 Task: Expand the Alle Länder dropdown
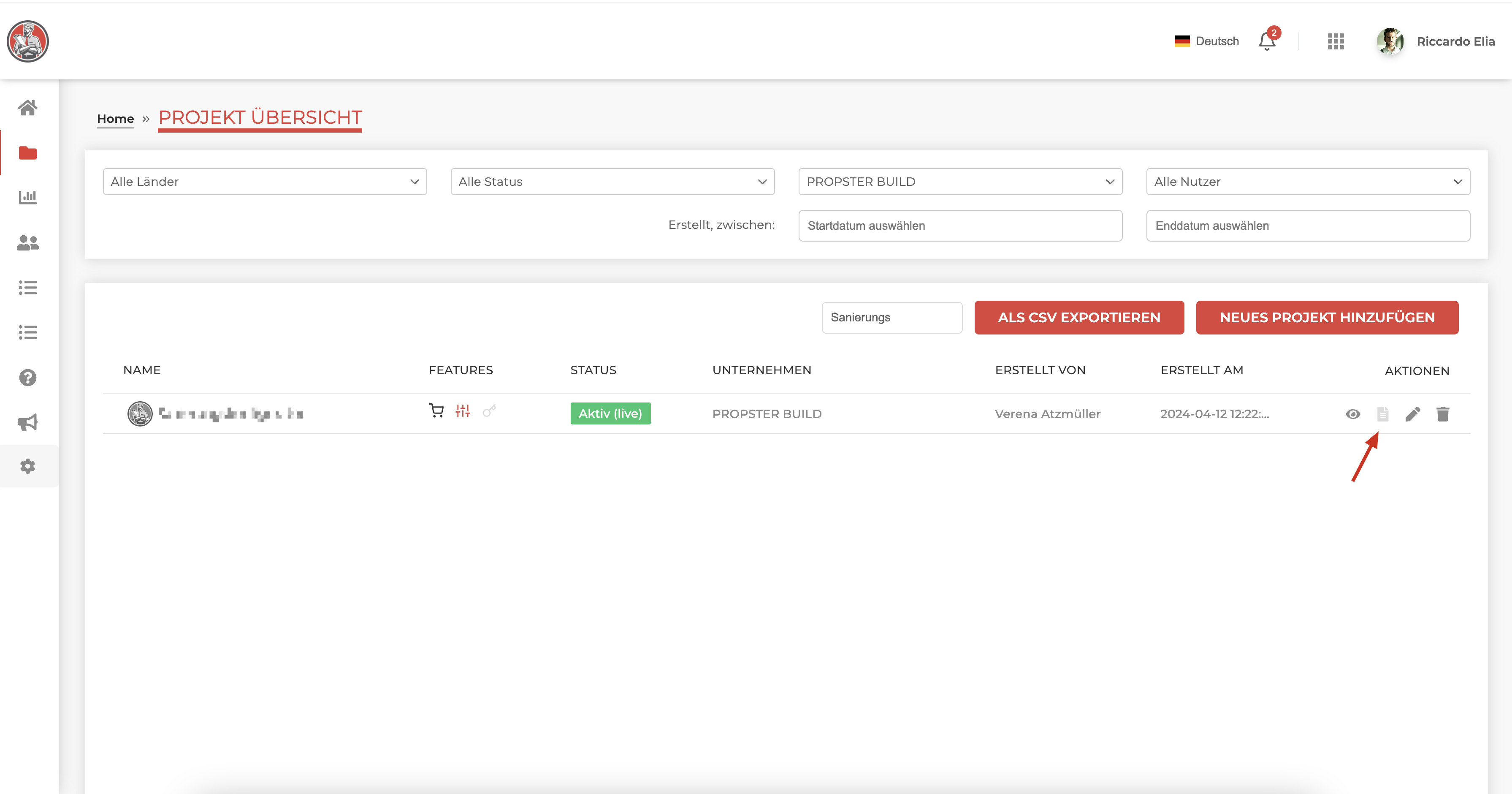pos(264,182)
